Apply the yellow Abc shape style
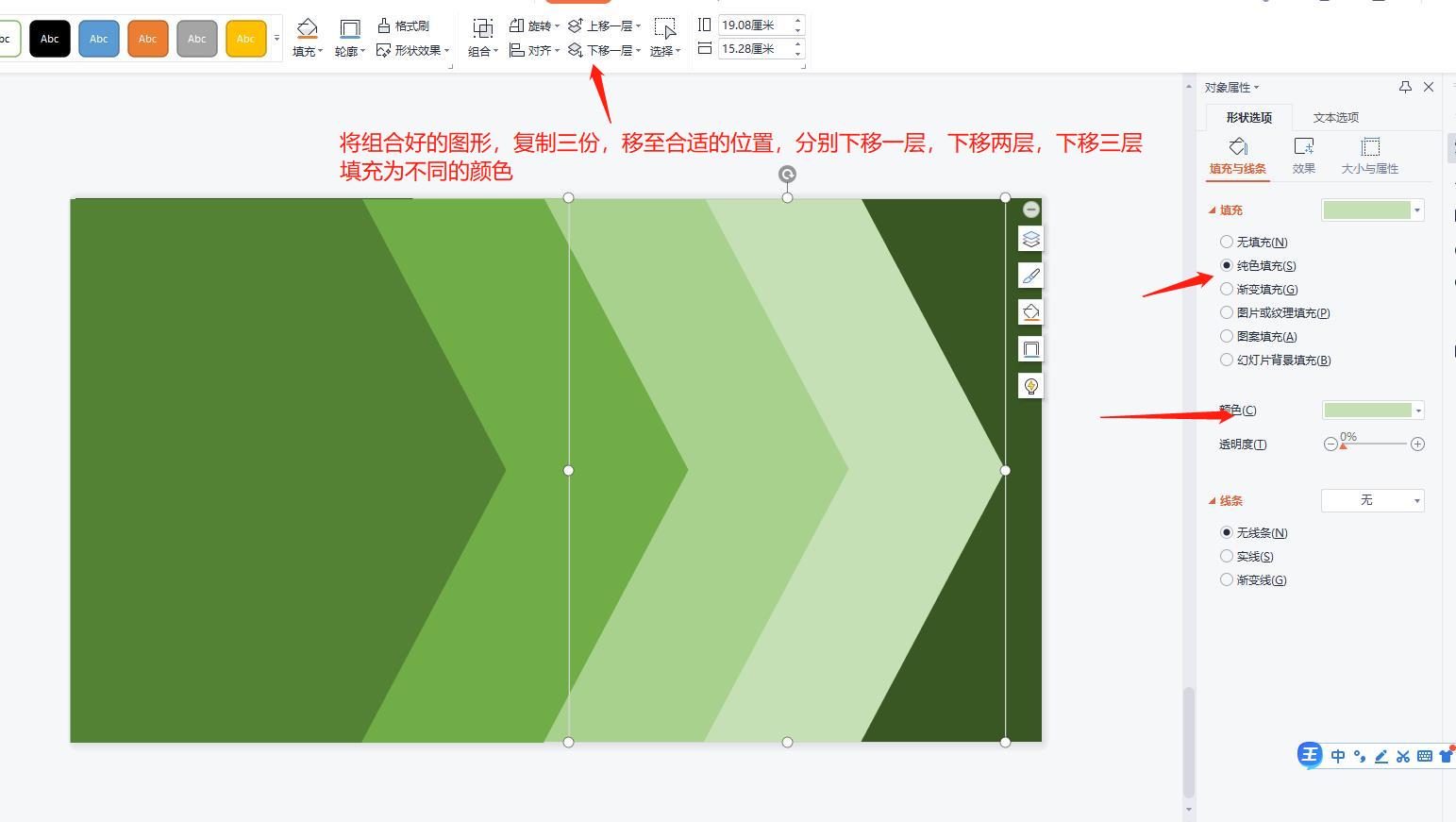1456x822 pixels. click(x=246, y=39)
